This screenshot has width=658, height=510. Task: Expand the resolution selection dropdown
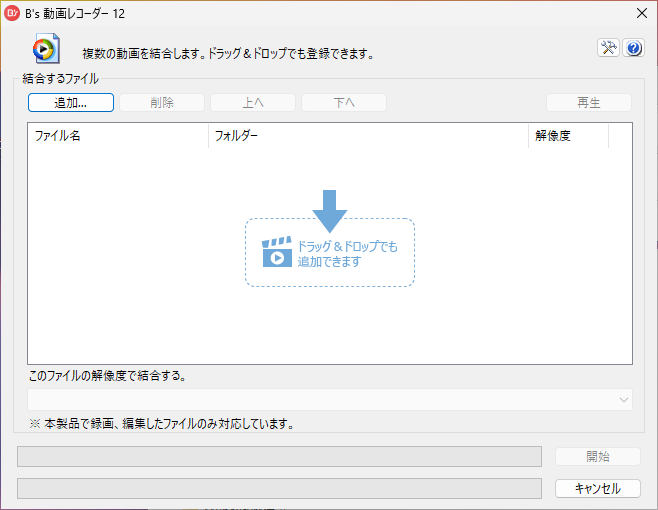pyautogui.click(x=329, y=399)
